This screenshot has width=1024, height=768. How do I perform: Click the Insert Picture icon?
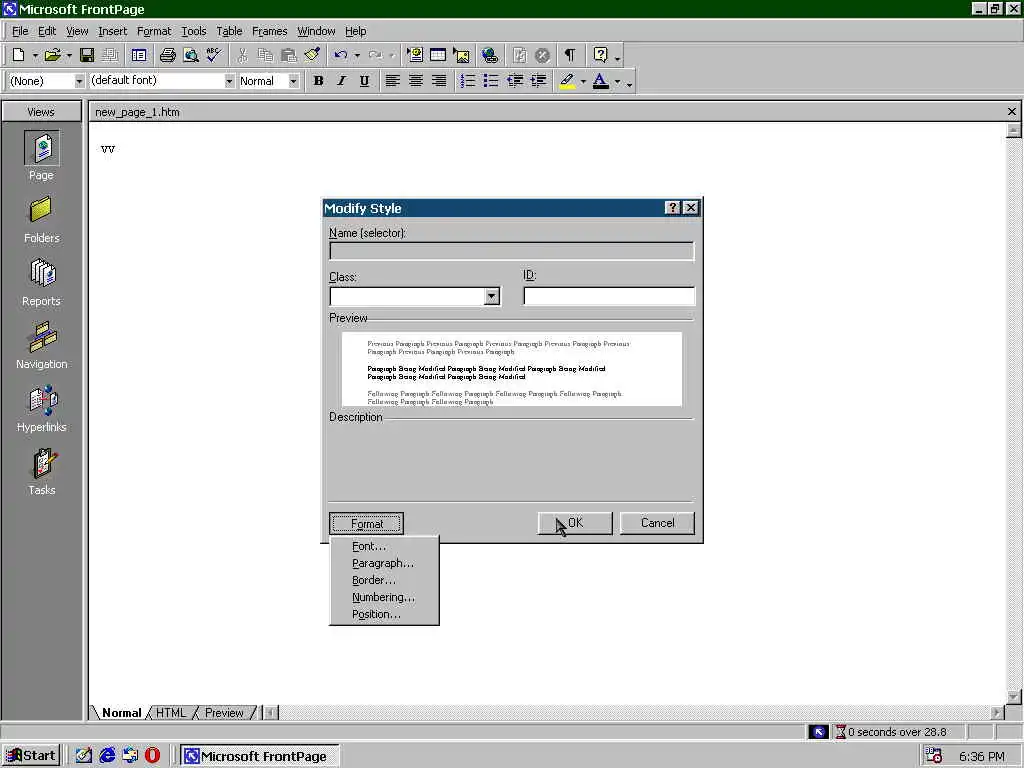tap(461, 56)
